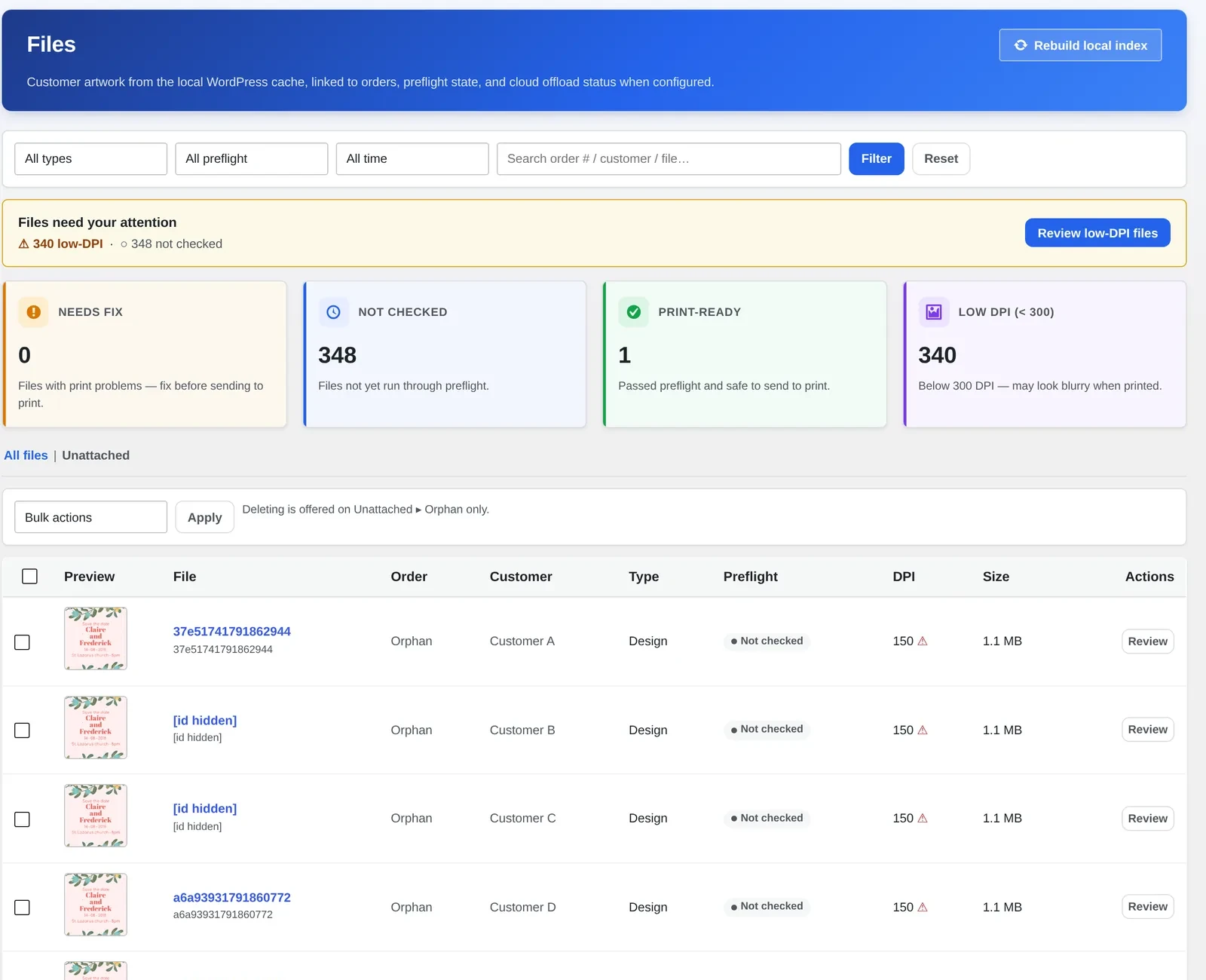The height and width of the screenshot is (980, 1206).
Task: Open Customer A's artwork preview thumbnail
Action: (x=96, y=639)
